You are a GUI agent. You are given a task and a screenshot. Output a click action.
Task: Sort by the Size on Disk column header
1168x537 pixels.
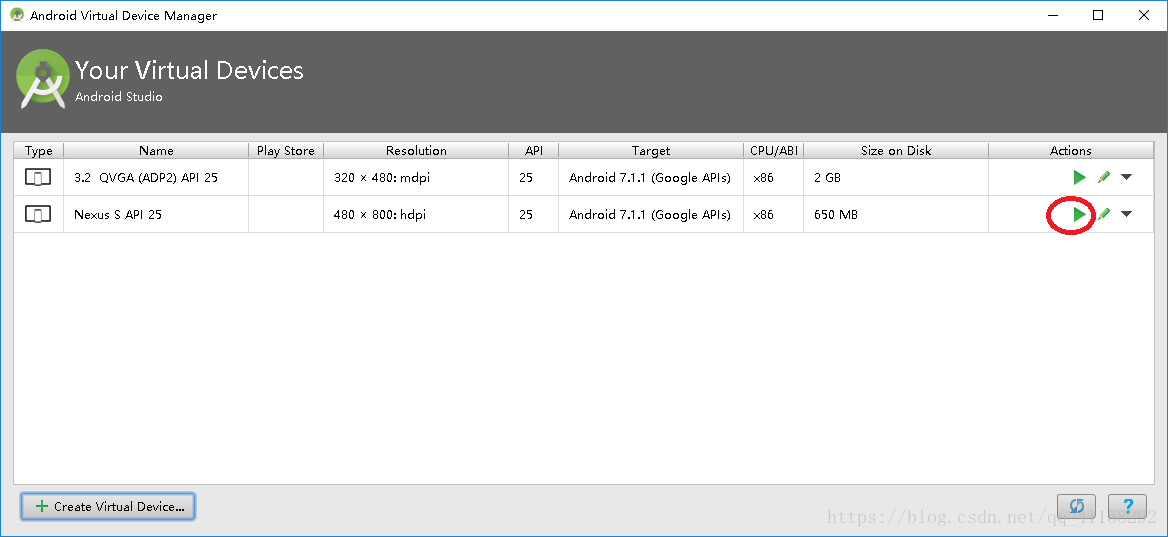pos(896,150)
